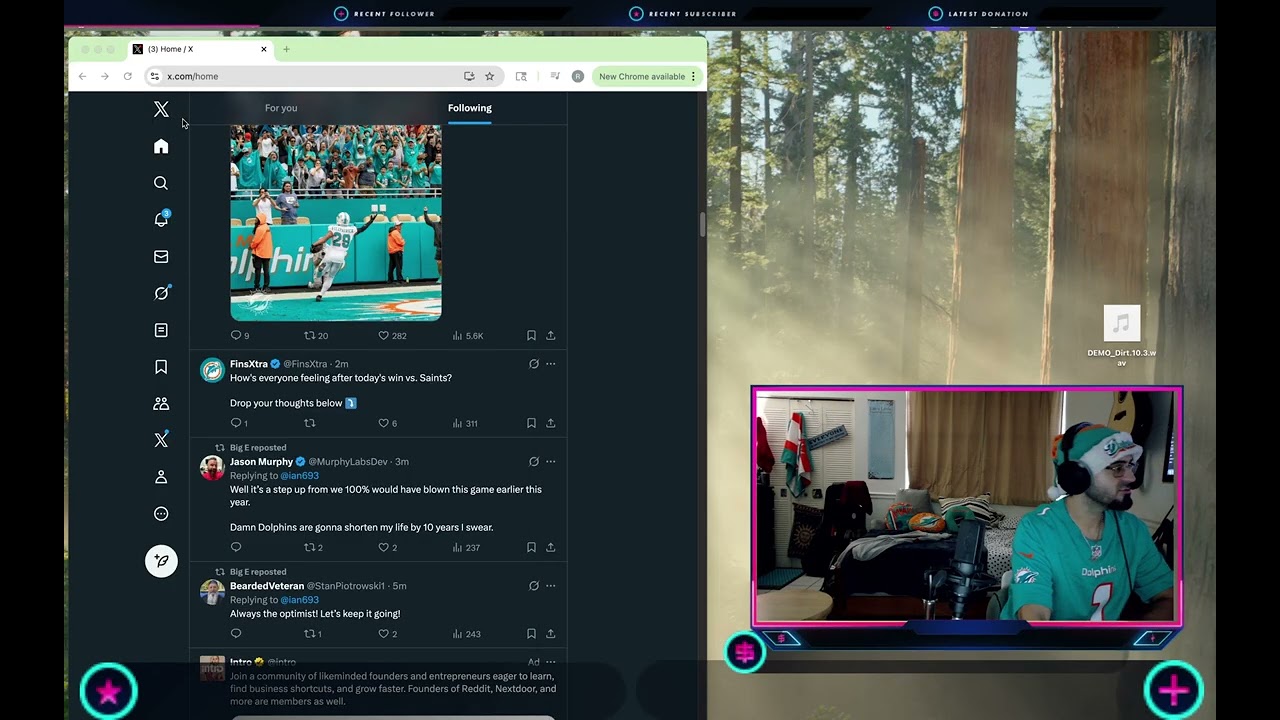
Task: Open the Grok icon in the sidebar
Action: coord(161,293)
